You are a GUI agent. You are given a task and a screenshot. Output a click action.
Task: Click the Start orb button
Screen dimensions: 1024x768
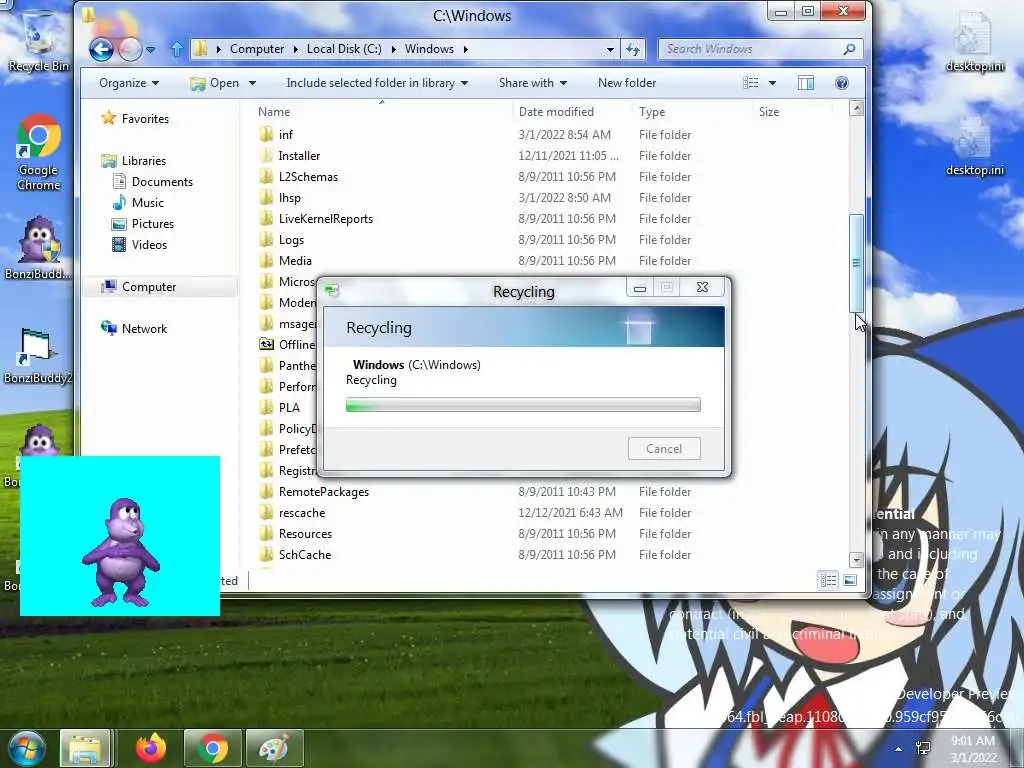coord(25,748)
